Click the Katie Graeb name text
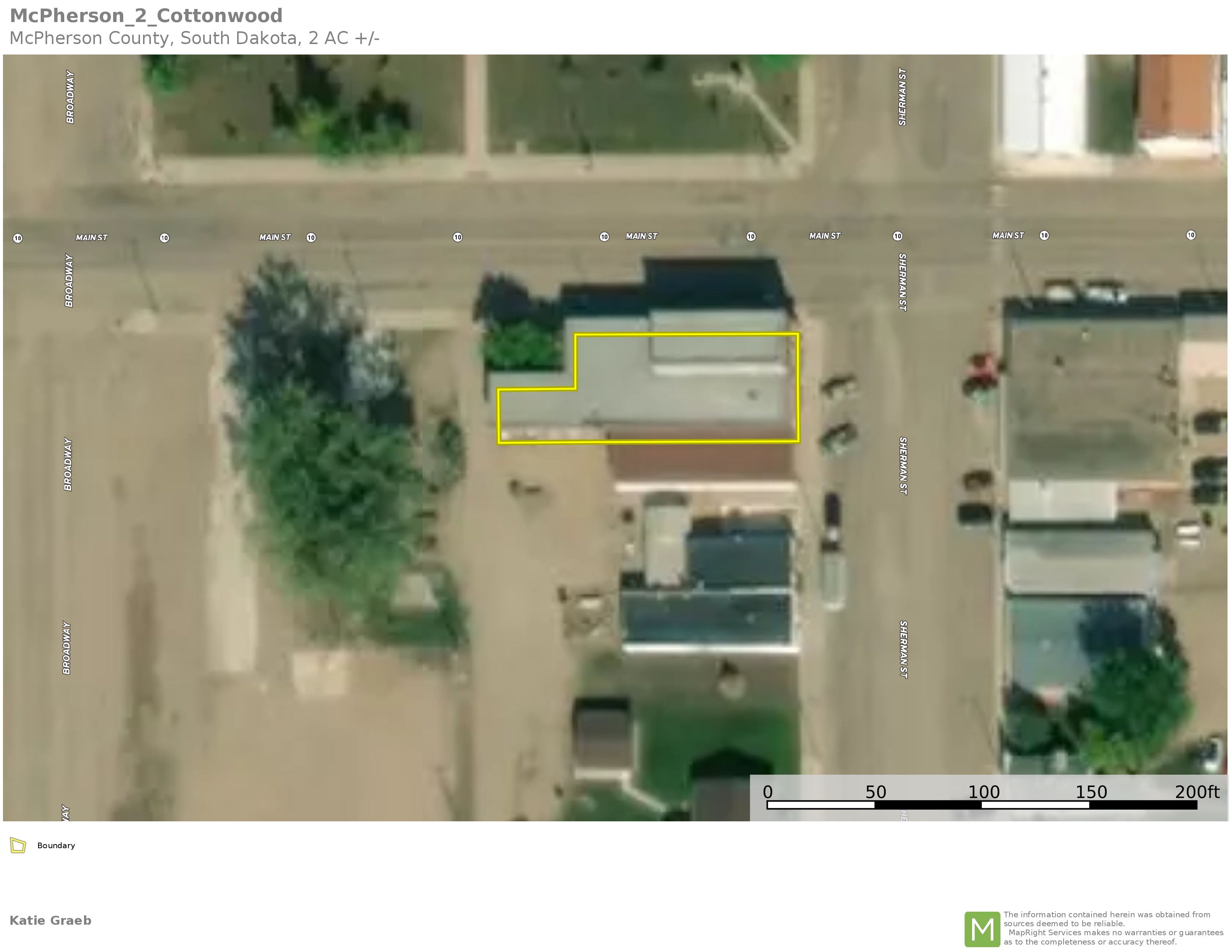Screen dimensions: 1232x952 coord(50,920)
